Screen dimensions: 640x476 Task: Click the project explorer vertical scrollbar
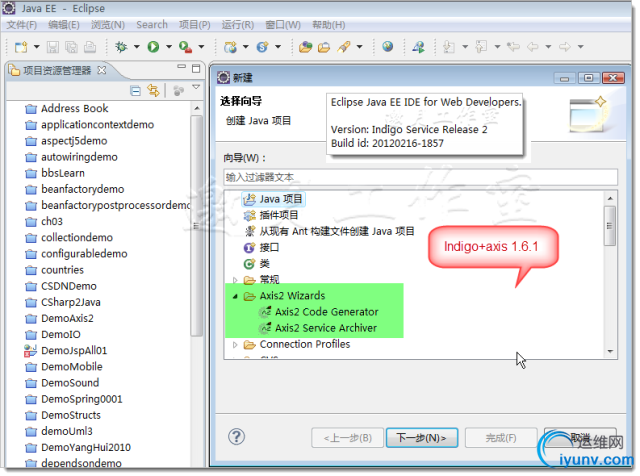tap(197, 226)
